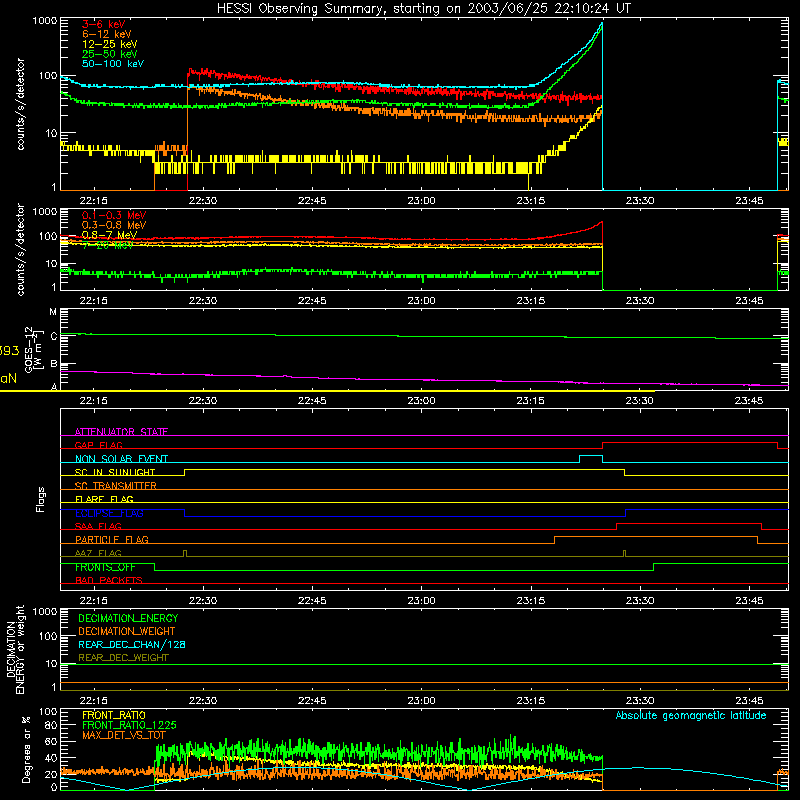Click the 0.3-0.8 MeV legend label
Image resolution: width=800 pixels, height=800 pixels.
coord(114,225)
